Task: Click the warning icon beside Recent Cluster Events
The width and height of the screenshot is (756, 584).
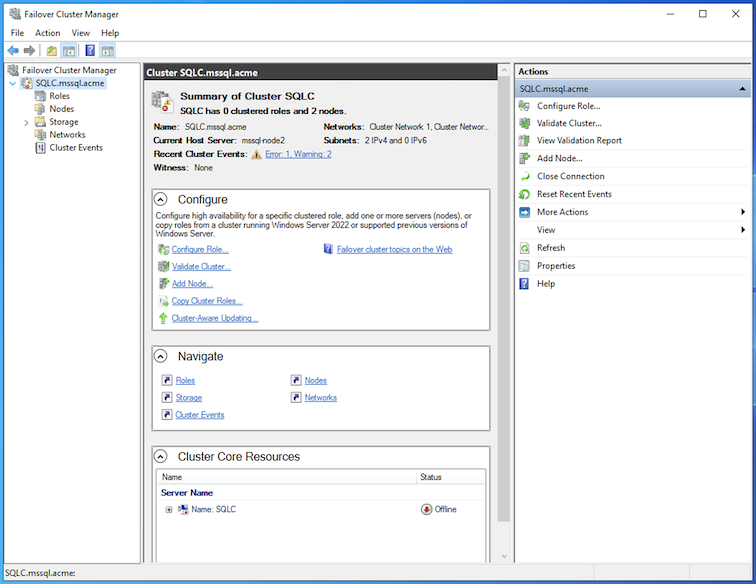Action: pyautogui.click(x=256, y=154)
